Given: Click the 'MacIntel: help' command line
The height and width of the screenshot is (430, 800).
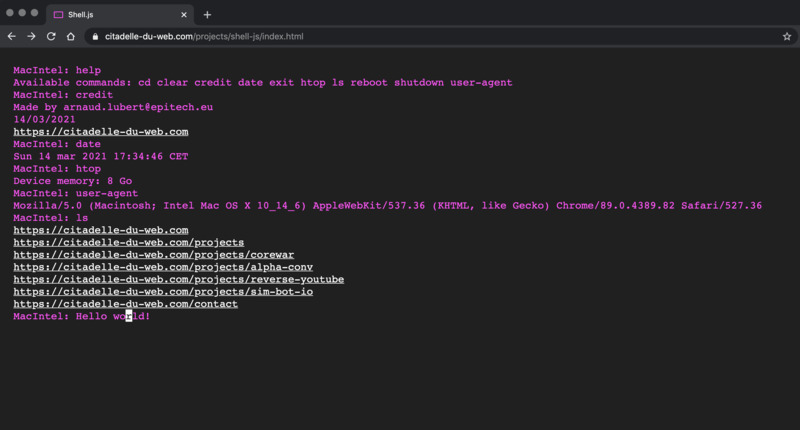Looking at the screenshot, I should [57, 70].
